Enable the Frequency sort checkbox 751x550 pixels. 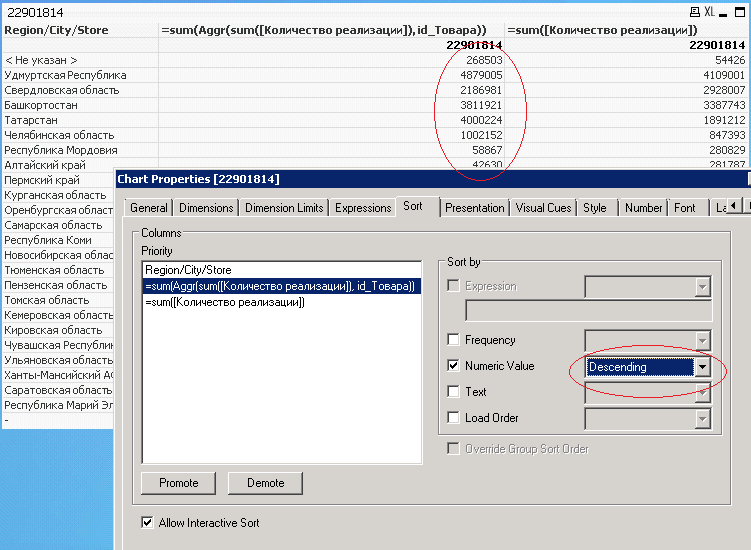pos(454,340)
